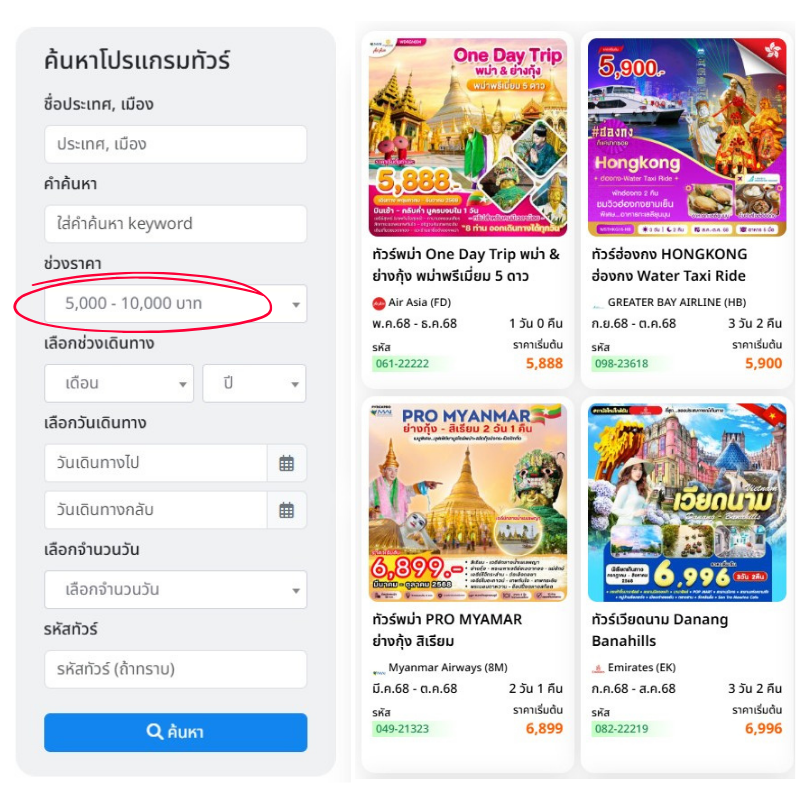Click the Myanmar Airways logo icon
Viewport: 800px width, 800px height.
tap(378, 668)
